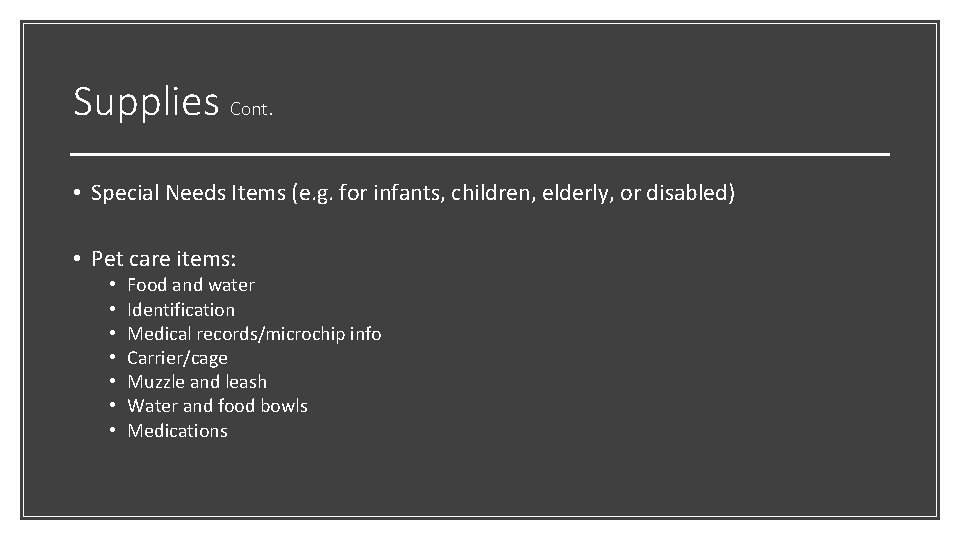960x540 pixels.
Task: Click the "Identification" list entry
Action: point(181,310)
